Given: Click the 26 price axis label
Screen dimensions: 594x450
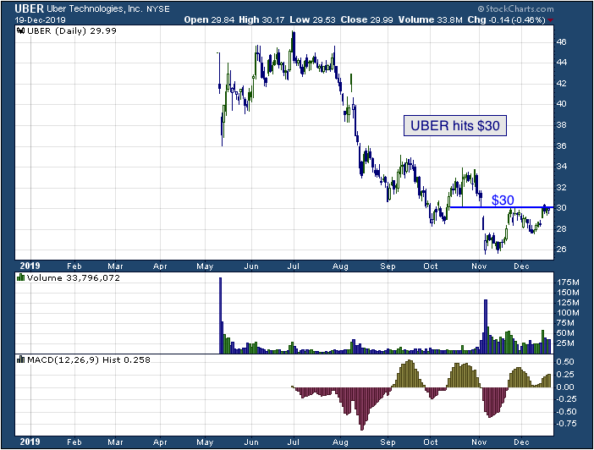Looking at the screenshot, I should (x=562, y=249).
